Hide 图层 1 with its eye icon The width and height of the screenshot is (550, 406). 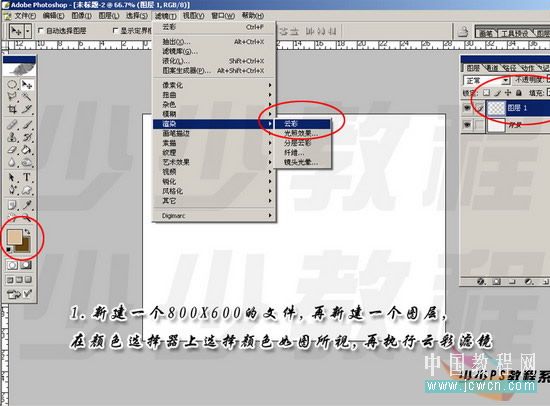[467, 108]
